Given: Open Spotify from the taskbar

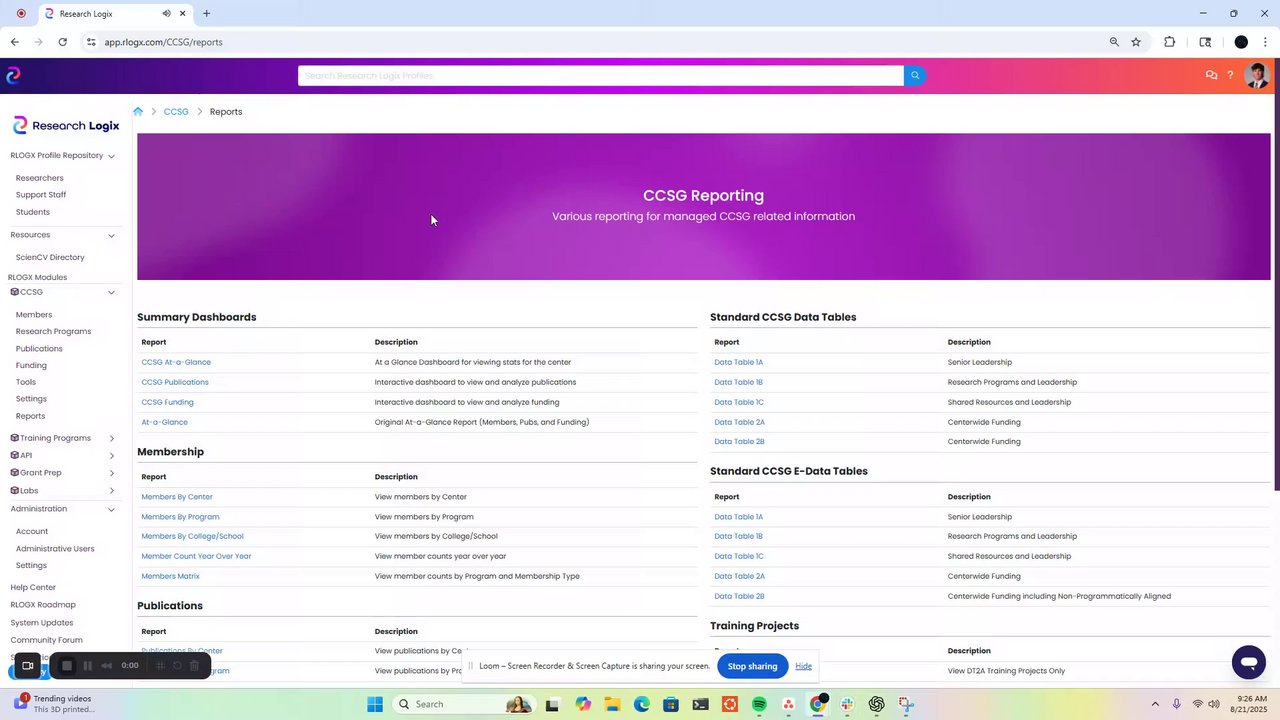Looking at the screenshot, I should (759, 704).
